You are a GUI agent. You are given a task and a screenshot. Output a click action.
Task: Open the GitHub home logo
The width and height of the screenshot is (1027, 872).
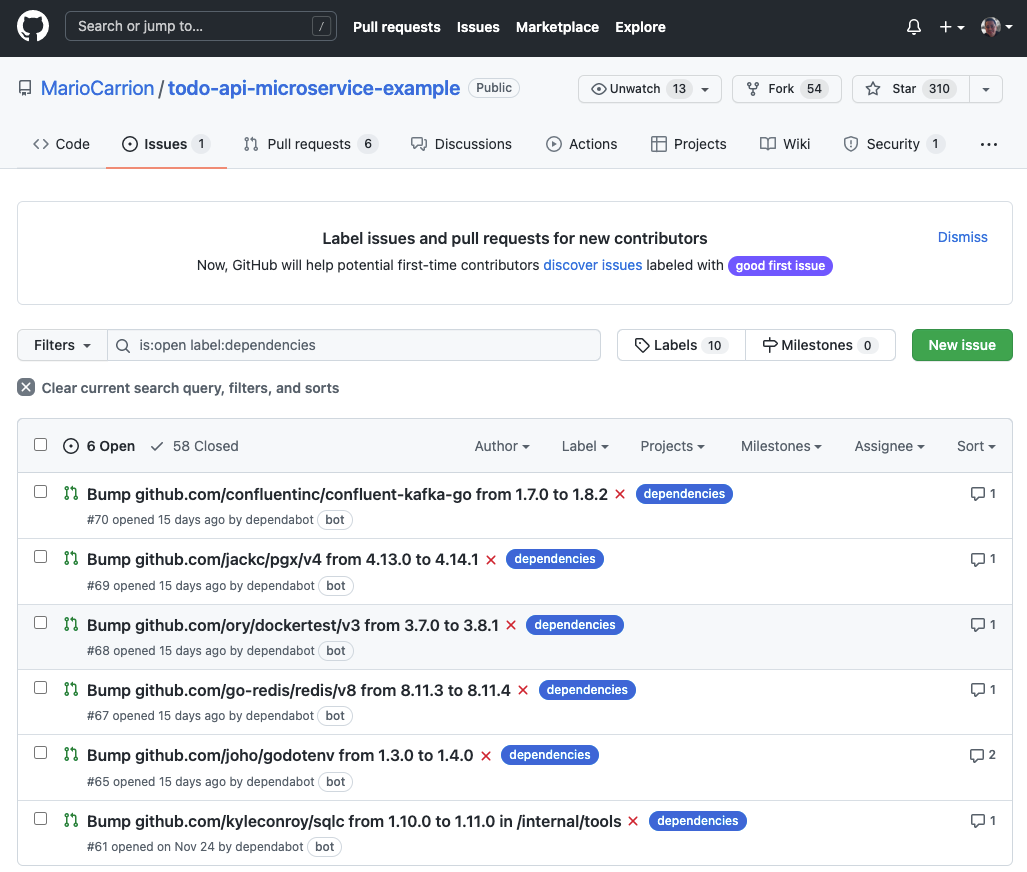coord(33,26)
